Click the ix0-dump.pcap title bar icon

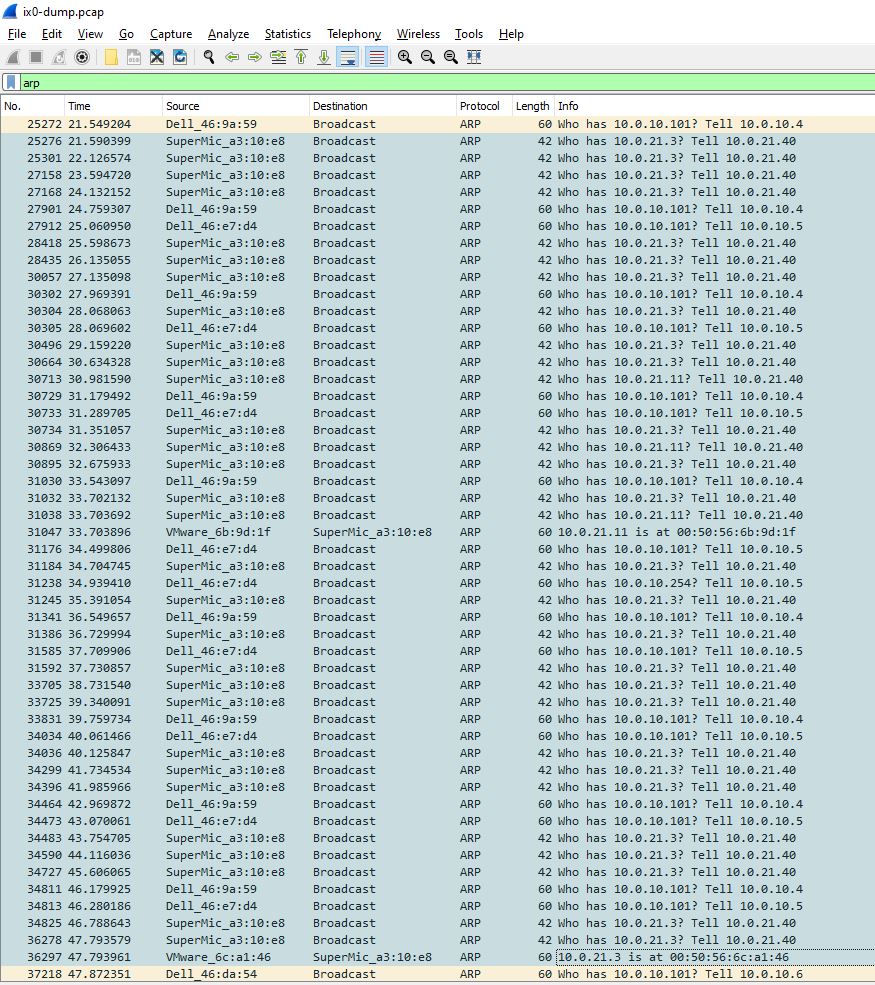coord(10,11)
